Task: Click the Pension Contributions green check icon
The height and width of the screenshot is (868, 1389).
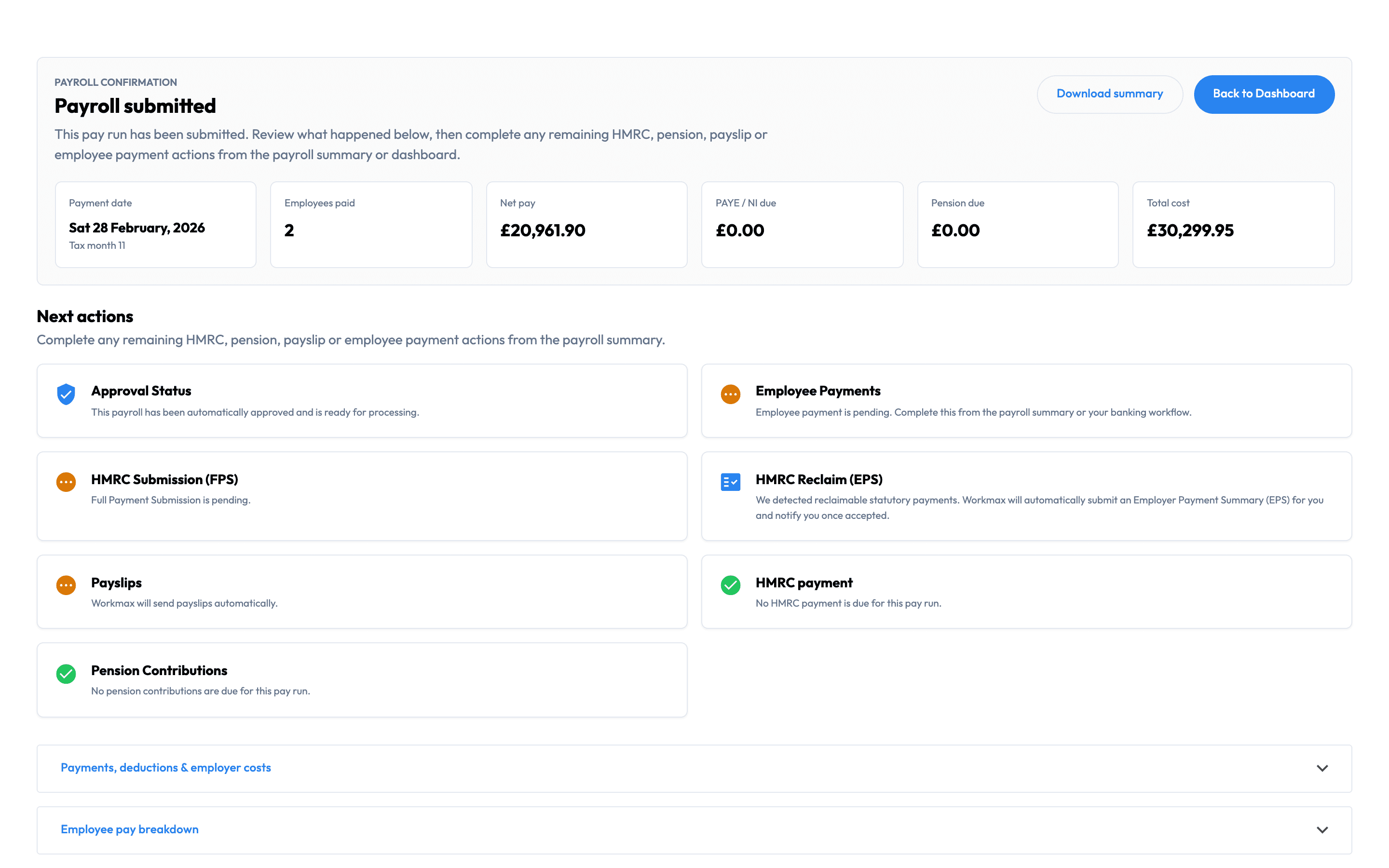Action: 66,673
